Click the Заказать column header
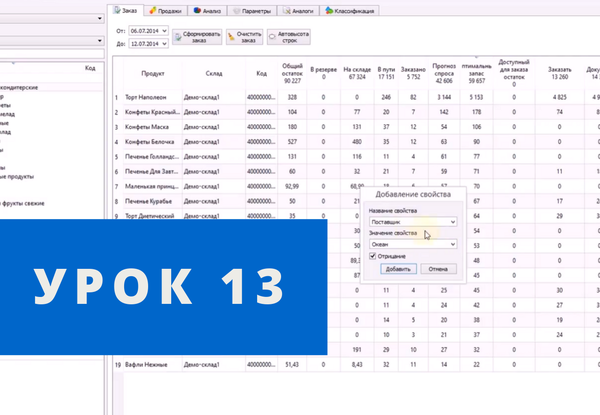This screenshot has height=415, width=600. coord(559,73)
